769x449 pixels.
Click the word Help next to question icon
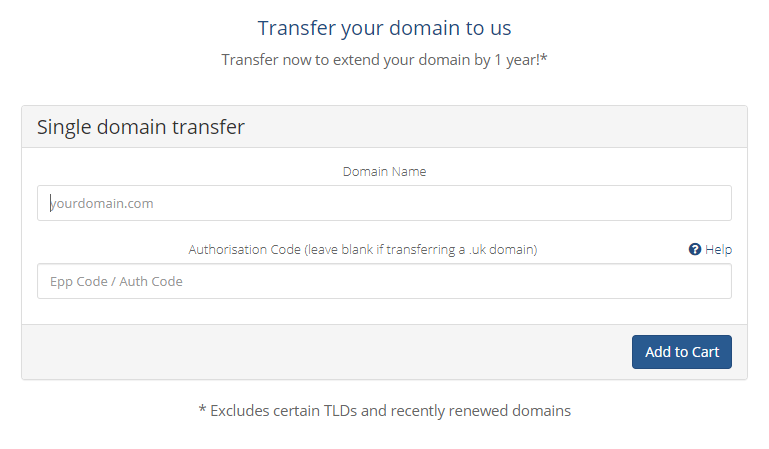click(718, 249)
